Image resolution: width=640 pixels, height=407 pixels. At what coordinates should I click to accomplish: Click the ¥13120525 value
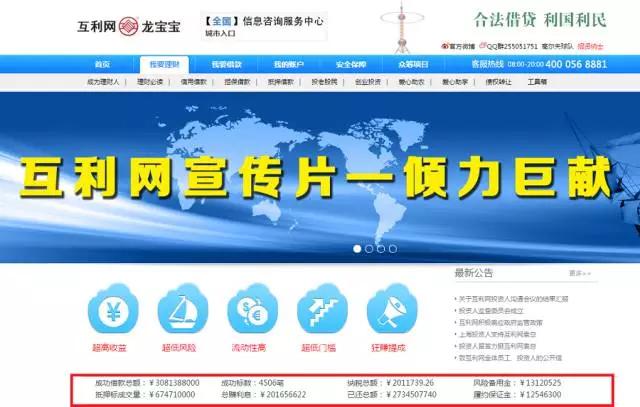point(540,383)
